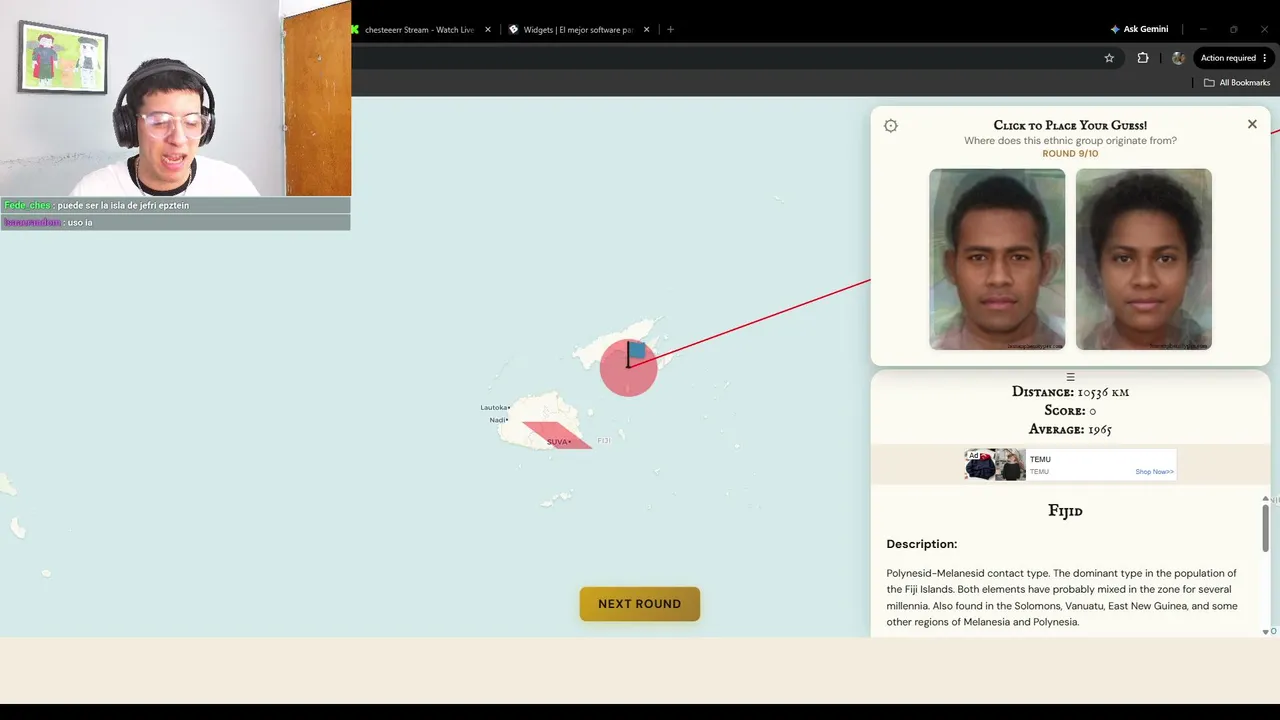Click Ask Gemini button
The width and height of the screenshot is (1280, 720).
[x=1139, y=29]
